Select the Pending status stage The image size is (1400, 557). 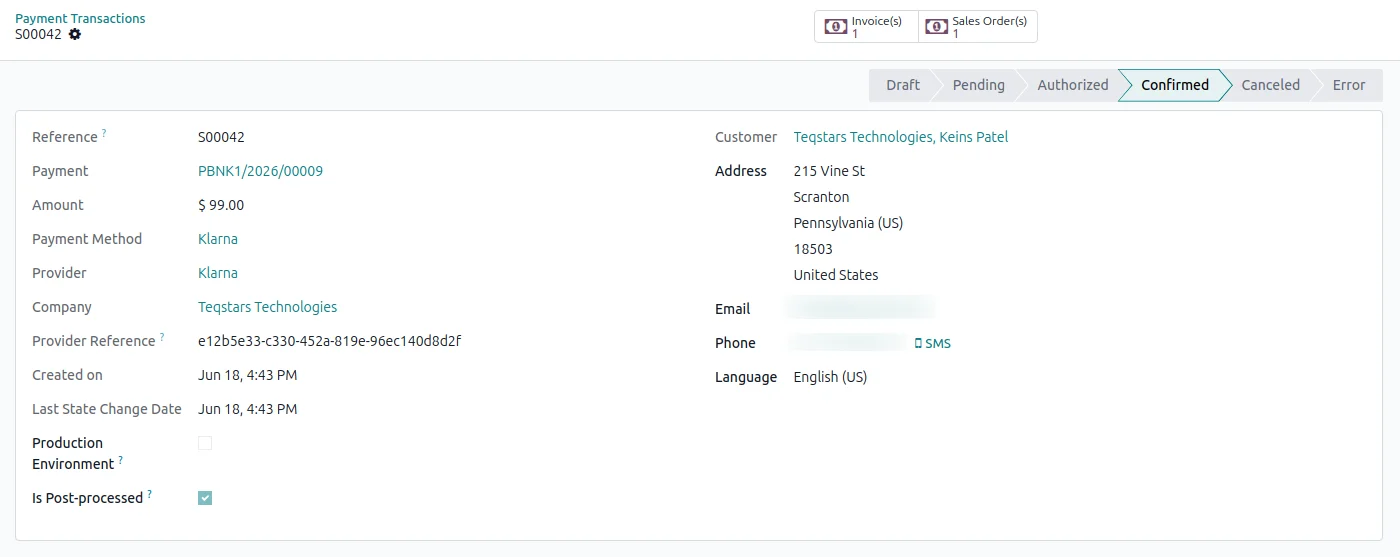(x=978, y=85)
